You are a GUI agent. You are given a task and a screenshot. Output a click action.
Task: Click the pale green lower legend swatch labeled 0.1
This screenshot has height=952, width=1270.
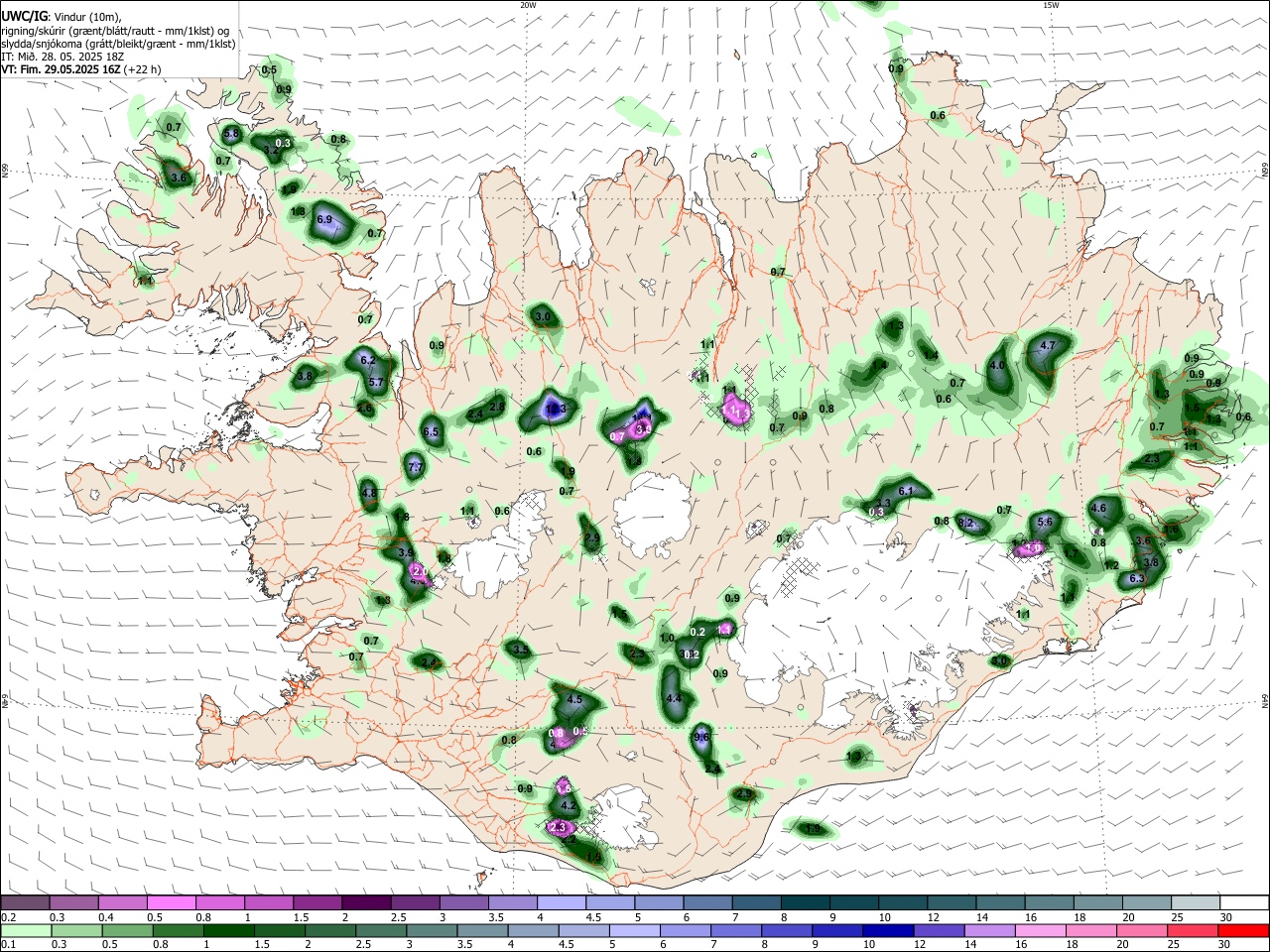click(24, 930)
